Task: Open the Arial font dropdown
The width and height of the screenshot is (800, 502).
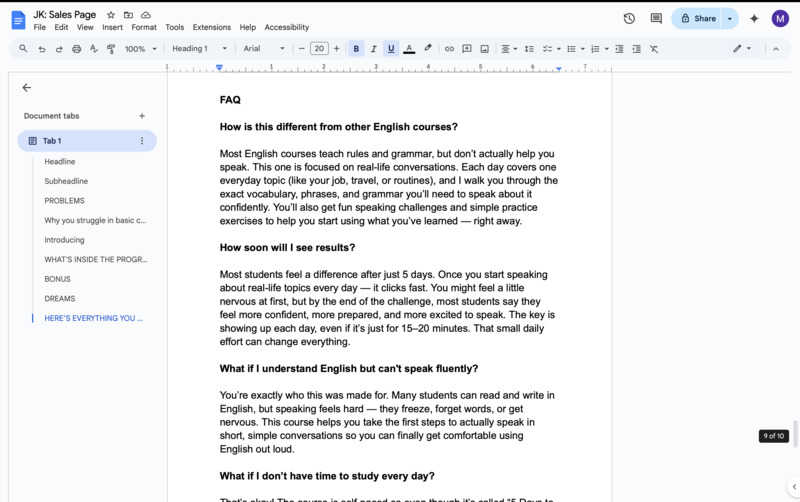Action: (x=264, y=48)
